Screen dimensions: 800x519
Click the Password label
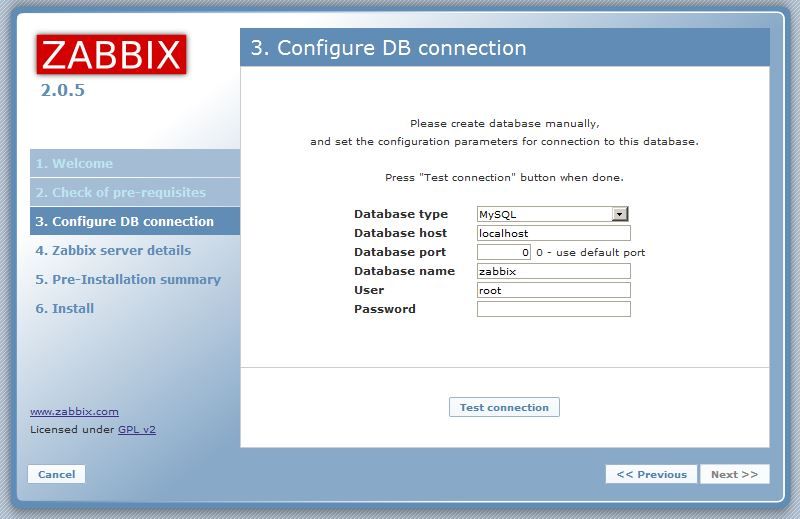point(385,309)
